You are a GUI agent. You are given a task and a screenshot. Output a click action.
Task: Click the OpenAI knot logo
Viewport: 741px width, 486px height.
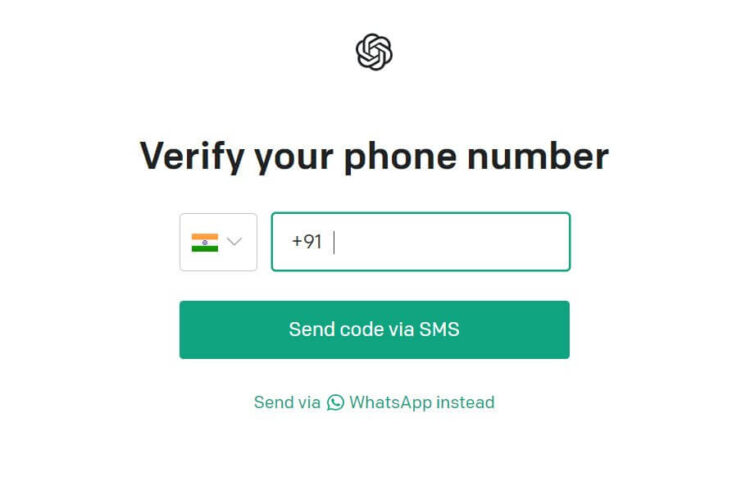[x=374, y=52]
